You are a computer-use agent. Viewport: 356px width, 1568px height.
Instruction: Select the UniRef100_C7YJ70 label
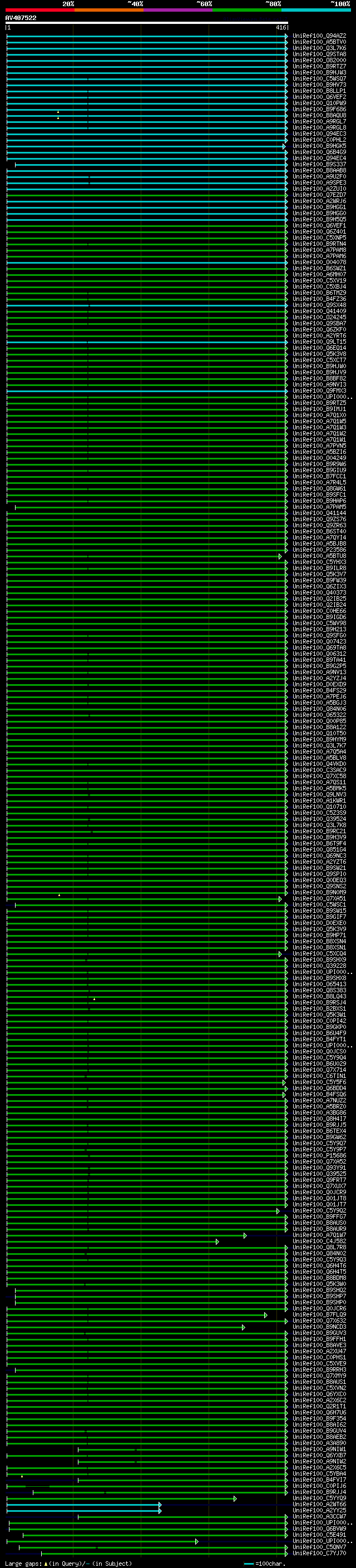[x=319, y=1554]
